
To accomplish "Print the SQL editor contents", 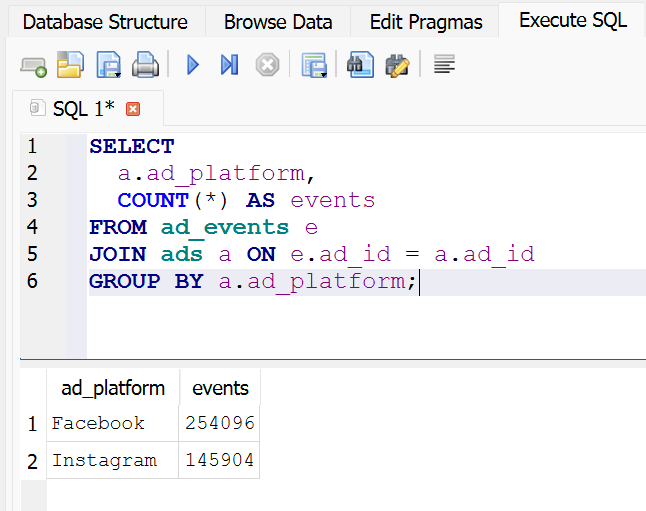I will coord(145,66).
